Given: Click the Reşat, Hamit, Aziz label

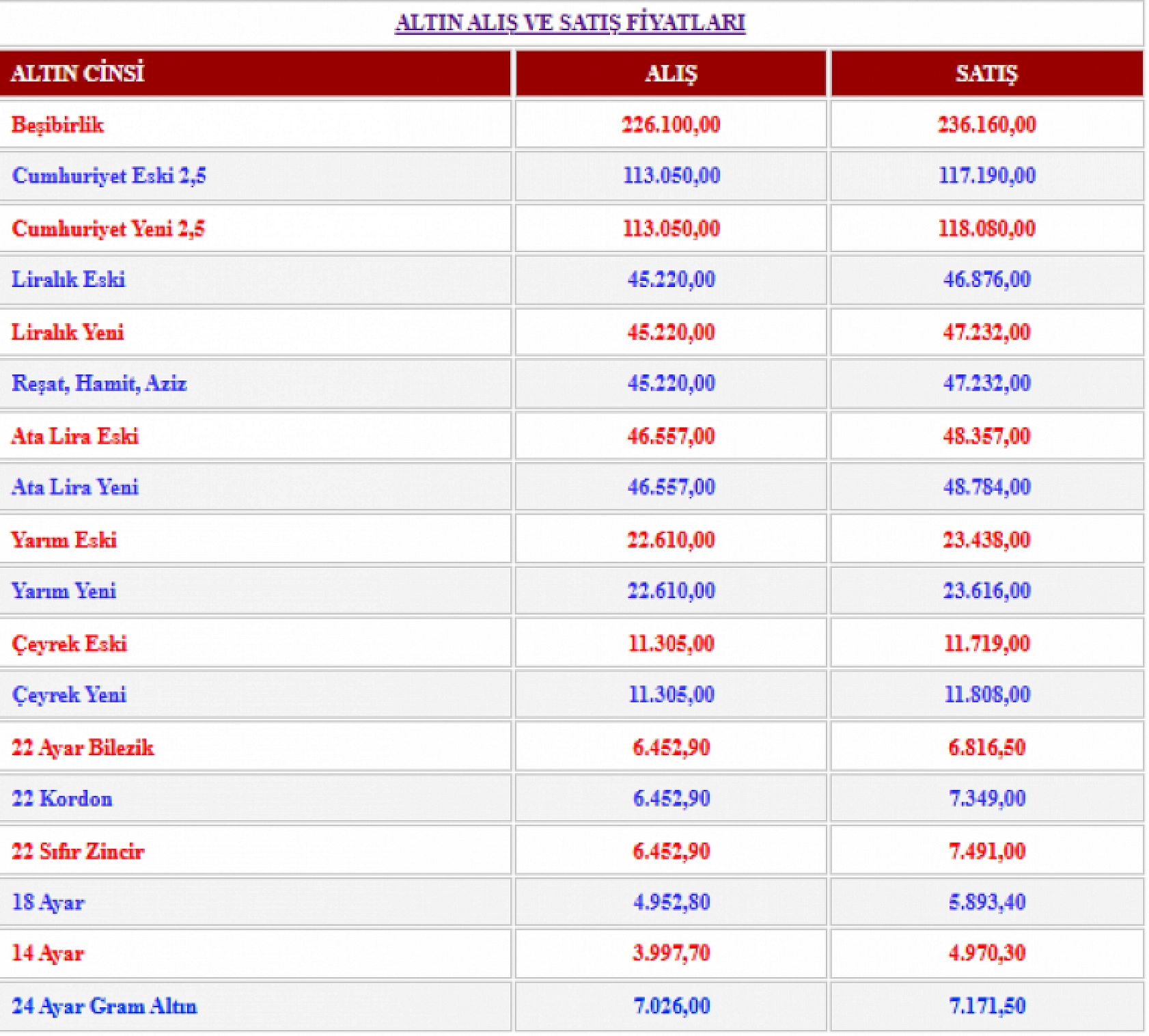Looking at the screenshot, I should click(99, 383).
